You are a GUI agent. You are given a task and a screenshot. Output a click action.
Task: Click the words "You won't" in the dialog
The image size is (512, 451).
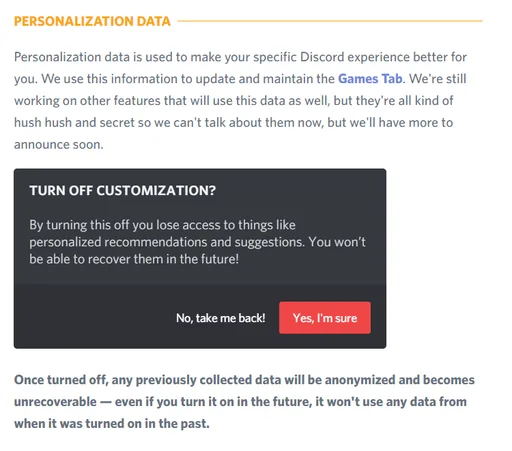point(337,242)
